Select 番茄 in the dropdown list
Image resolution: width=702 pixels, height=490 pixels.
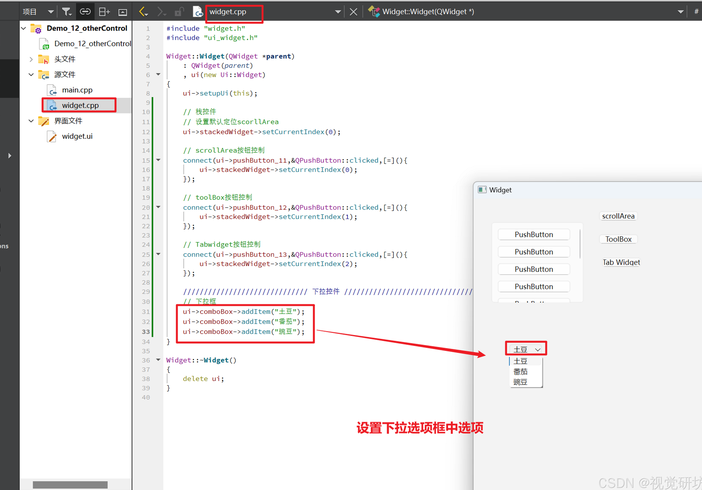point(526,371)
